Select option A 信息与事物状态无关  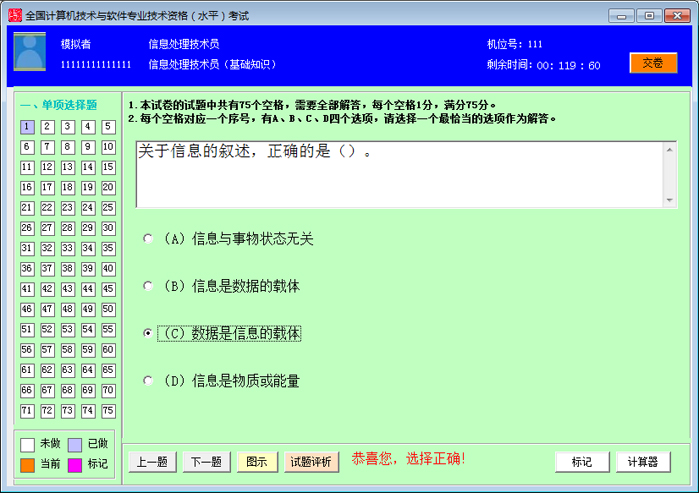click(149, 239)
